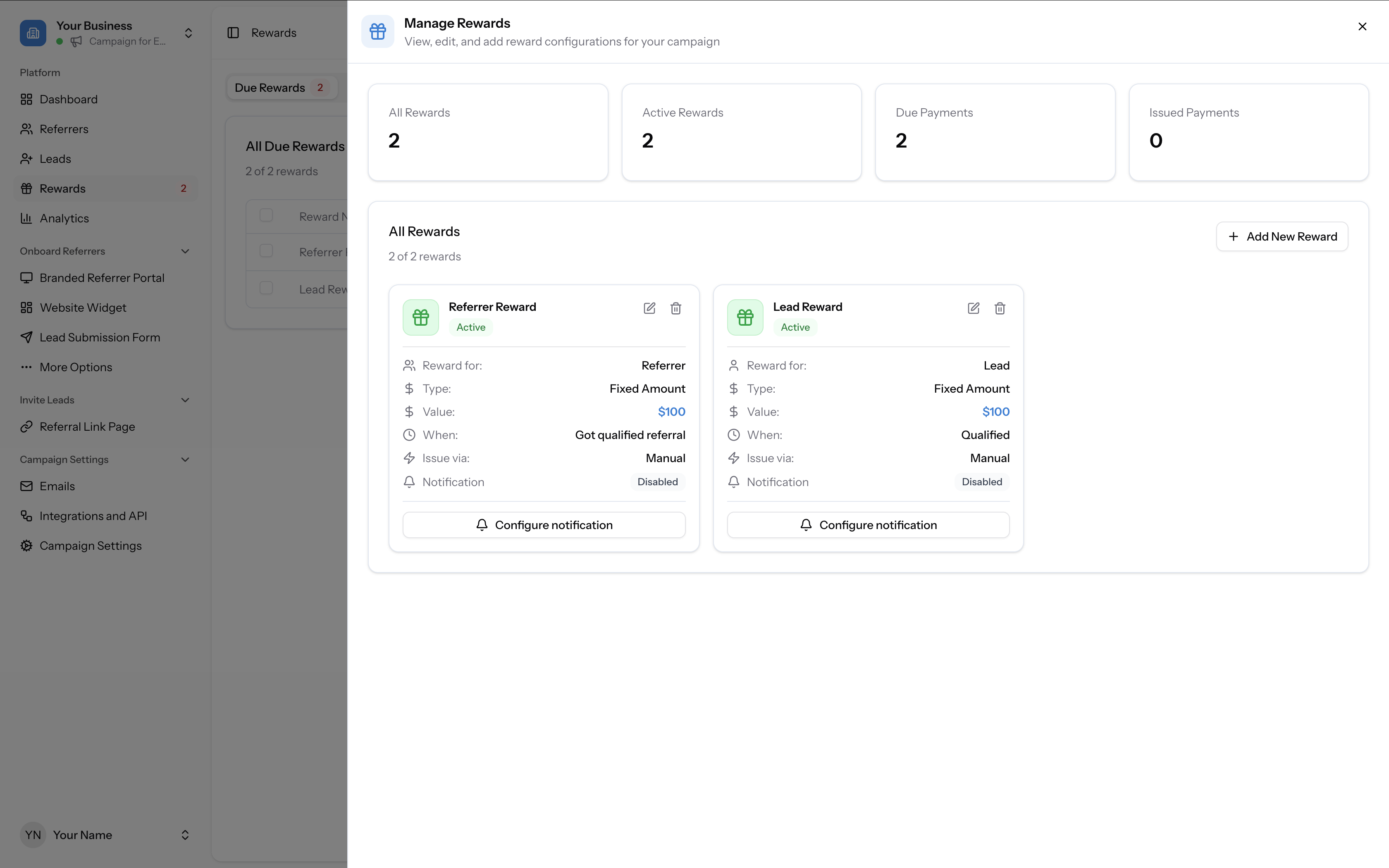Expand the Invite Leads section
Screen dimensions: 1389x868
click(x=185, y=400)
